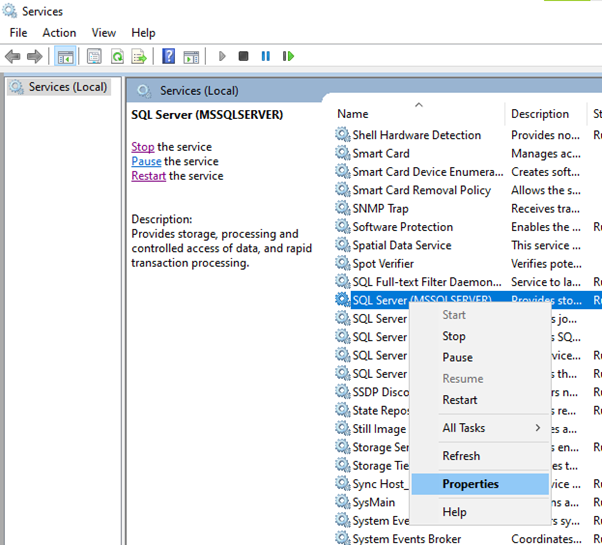Open the Action menu
Image resolution: width=602 pixels, height=545 pixels.
tap(59, 33)
